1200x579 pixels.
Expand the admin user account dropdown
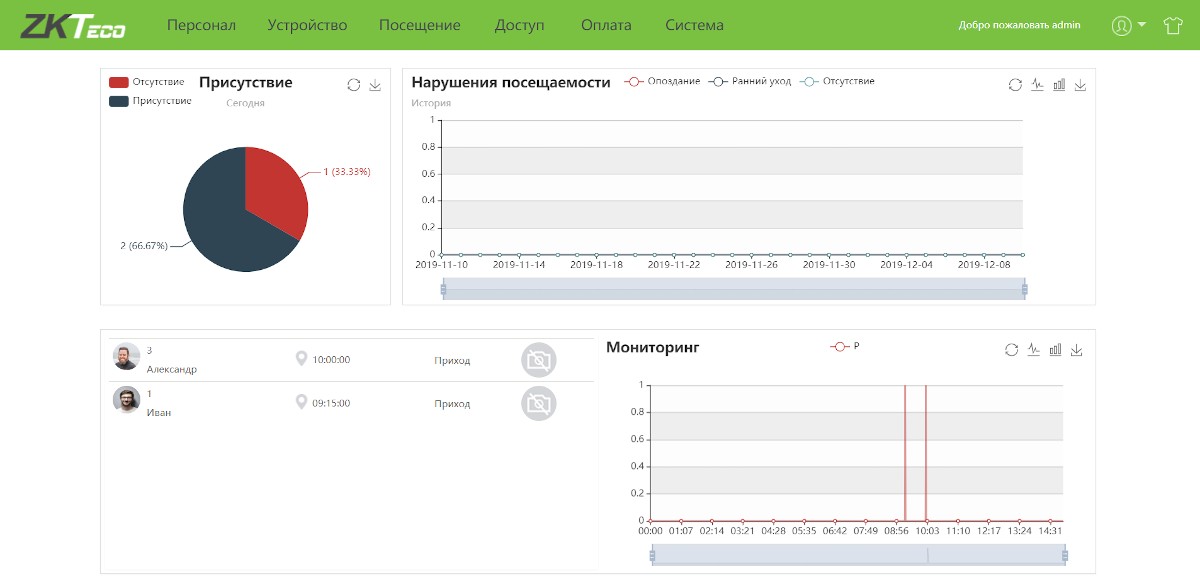(1129, 26)
